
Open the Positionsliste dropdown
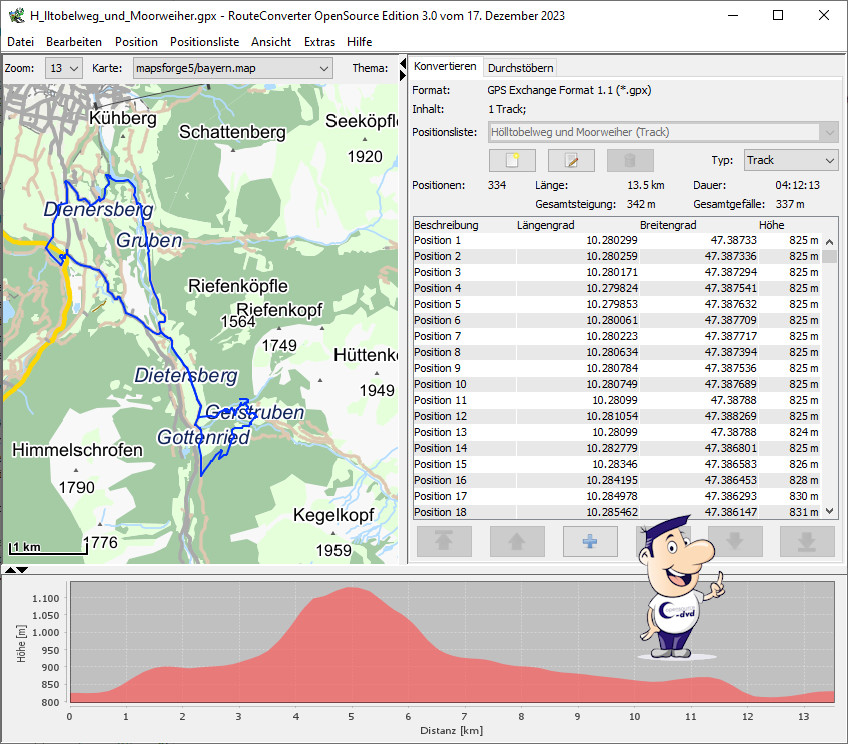pos(663,132)
